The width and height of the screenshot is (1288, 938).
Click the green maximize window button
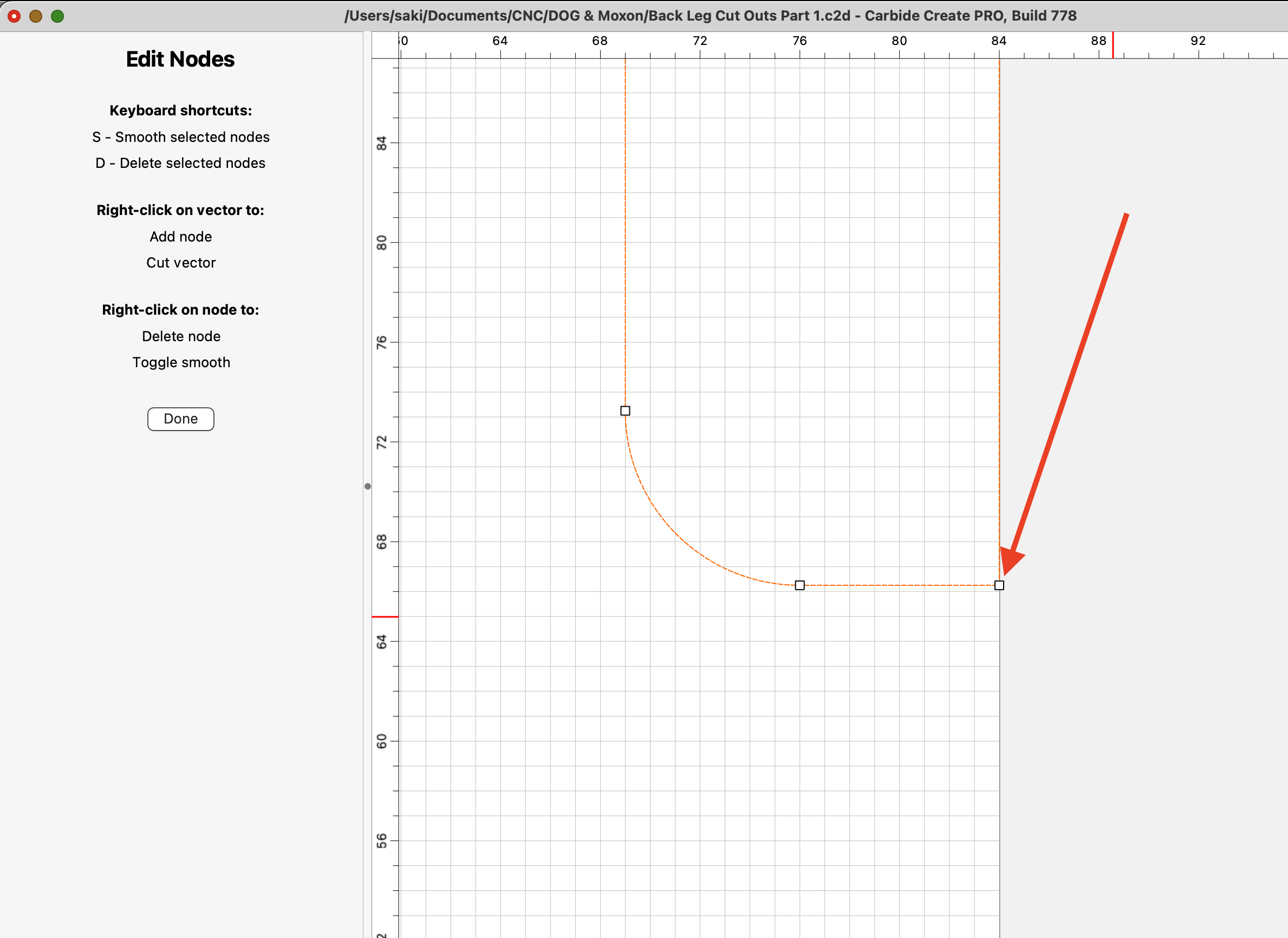[x=57, y=16]
